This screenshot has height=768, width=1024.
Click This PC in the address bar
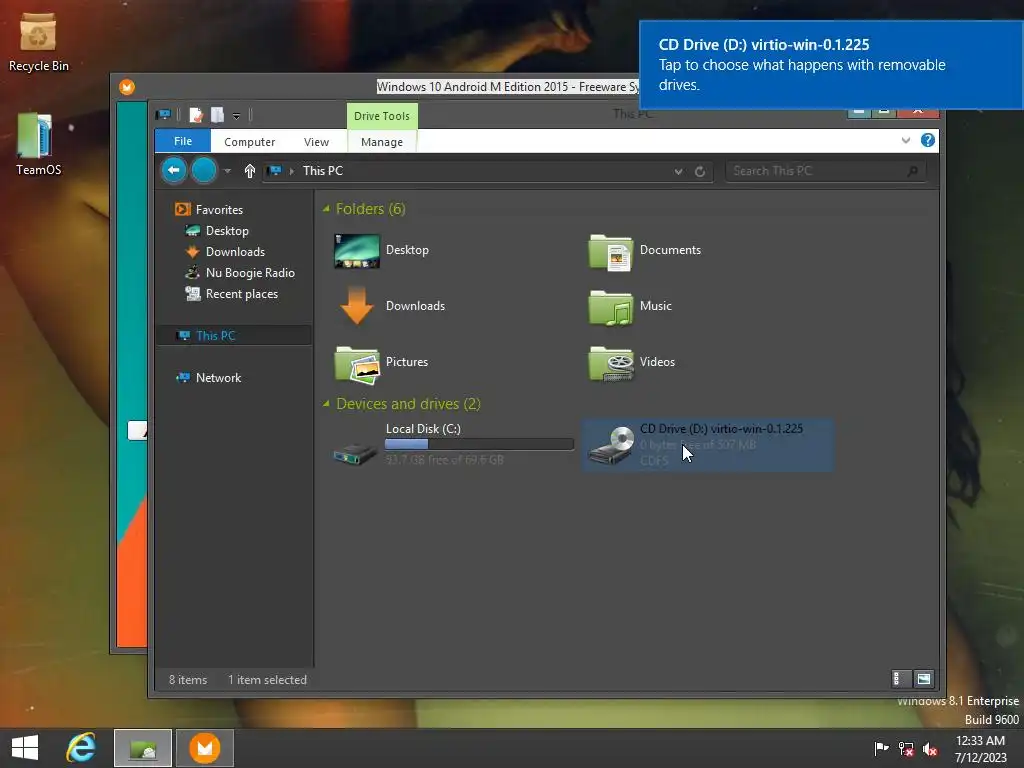323,170
